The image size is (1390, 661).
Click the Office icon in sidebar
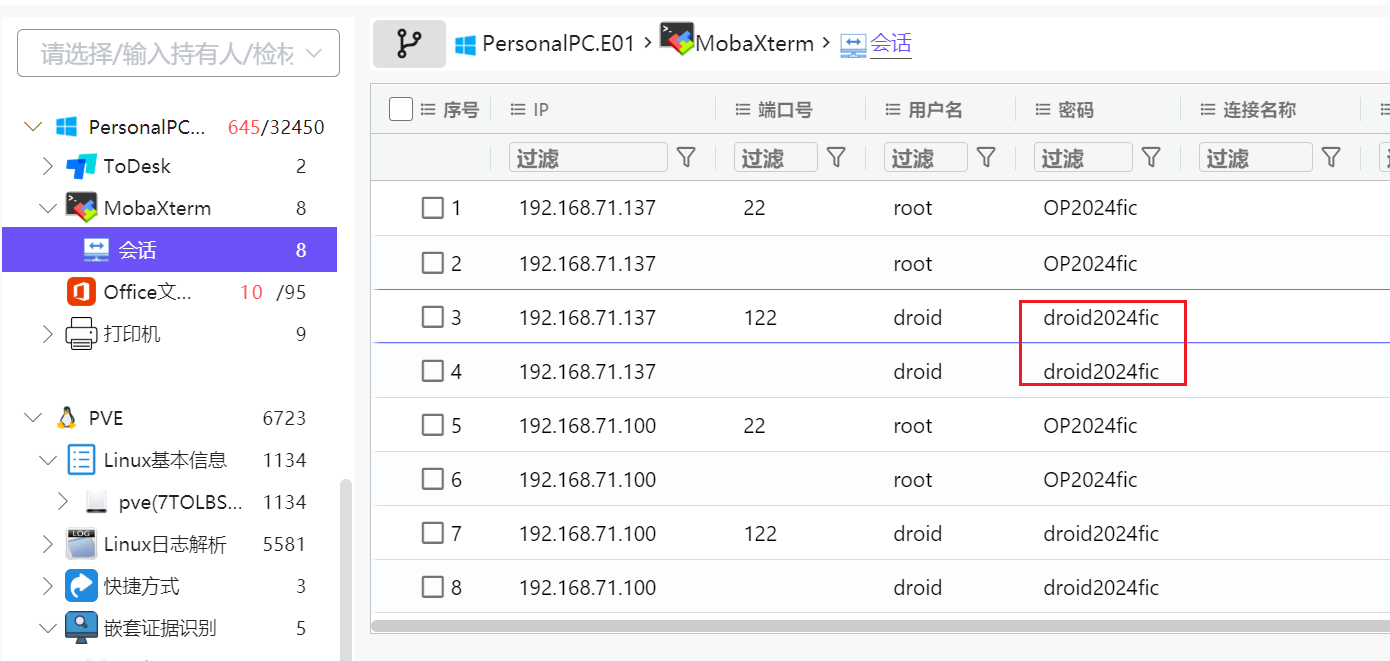point(81,292)
